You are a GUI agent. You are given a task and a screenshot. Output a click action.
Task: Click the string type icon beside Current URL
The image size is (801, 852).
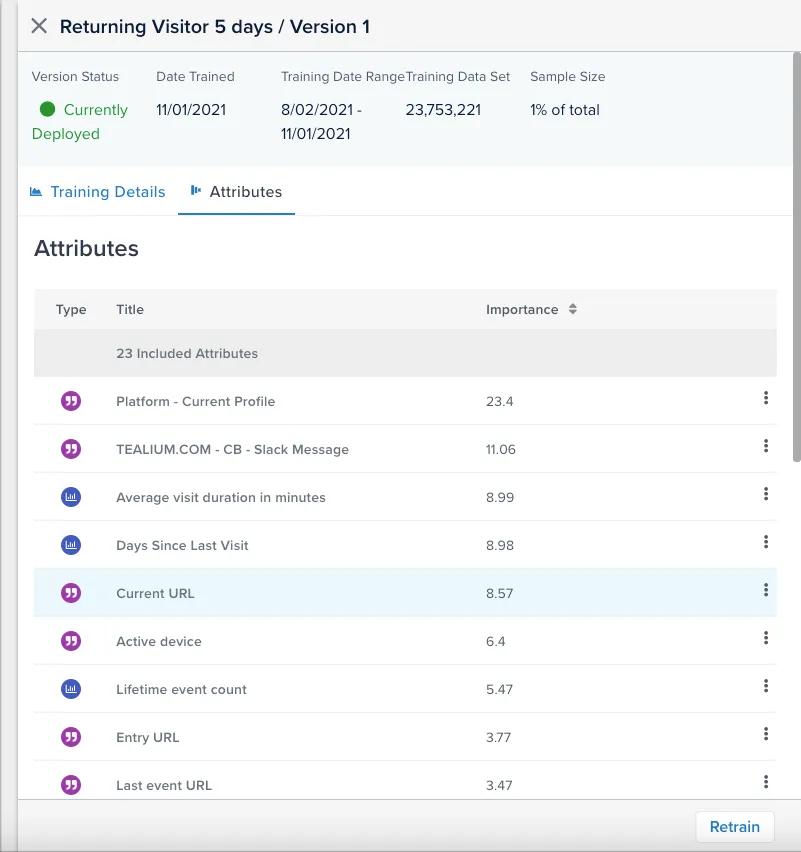(x=71, y=593)
